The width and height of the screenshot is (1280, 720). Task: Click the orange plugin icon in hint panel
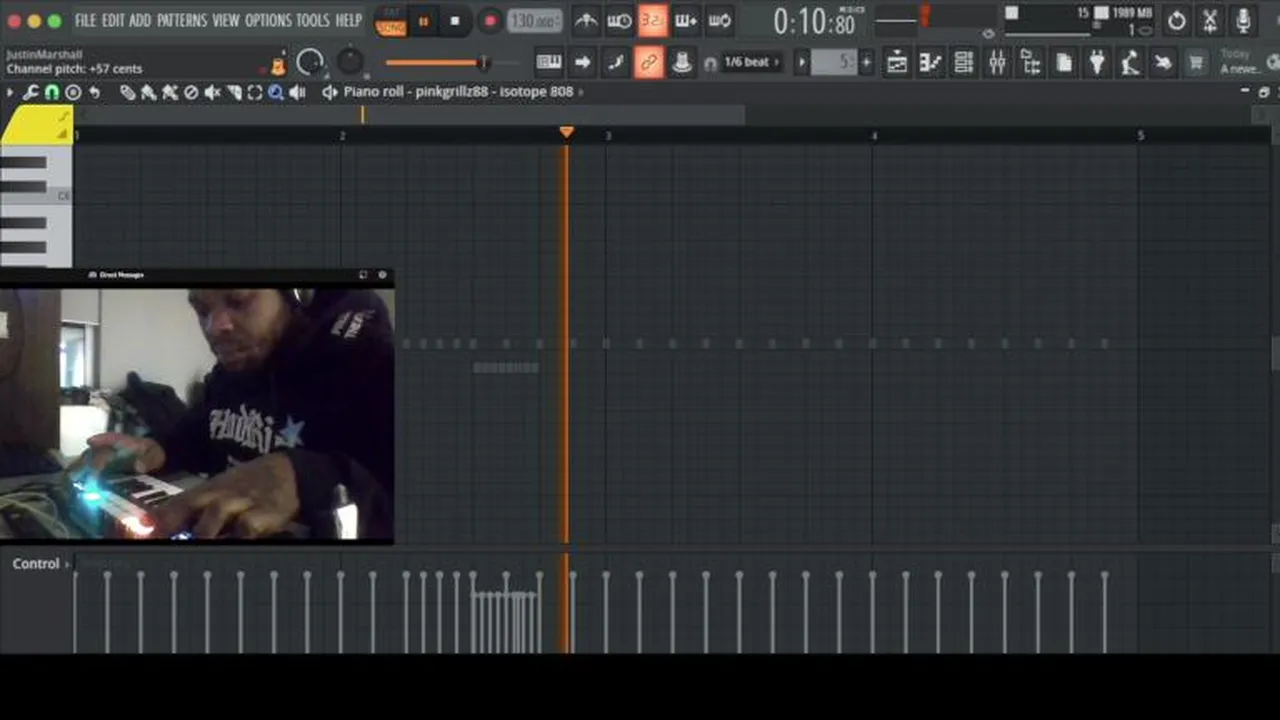click(278, 66)
